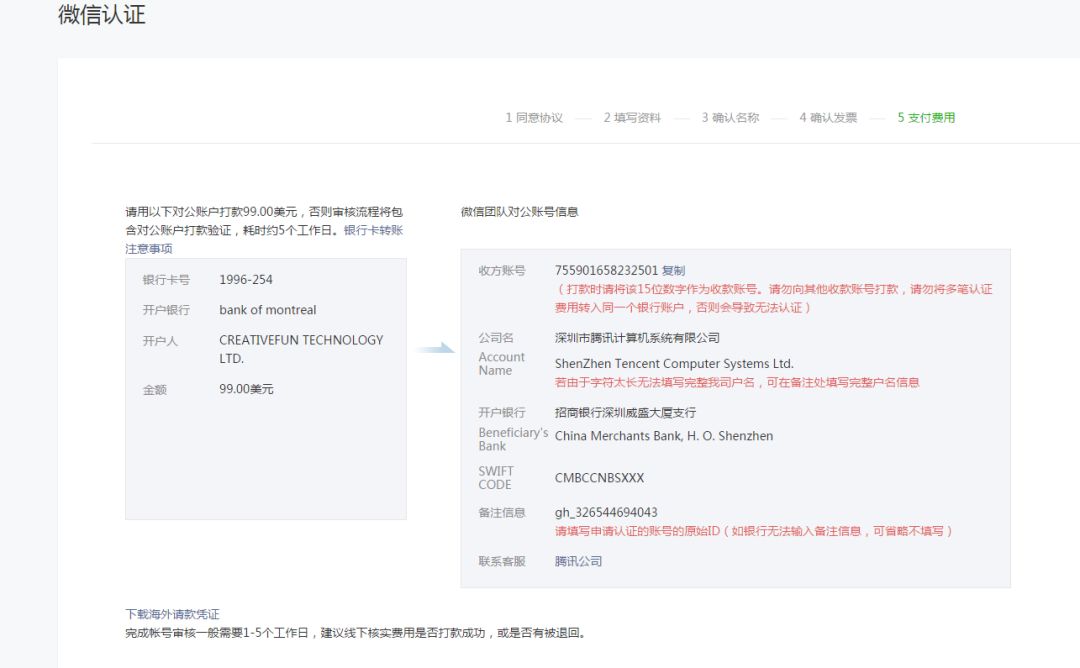Select step 2 填写资料
This screenshot has width=1080, height=668.
pyautogui.click(x=632, y=118)
